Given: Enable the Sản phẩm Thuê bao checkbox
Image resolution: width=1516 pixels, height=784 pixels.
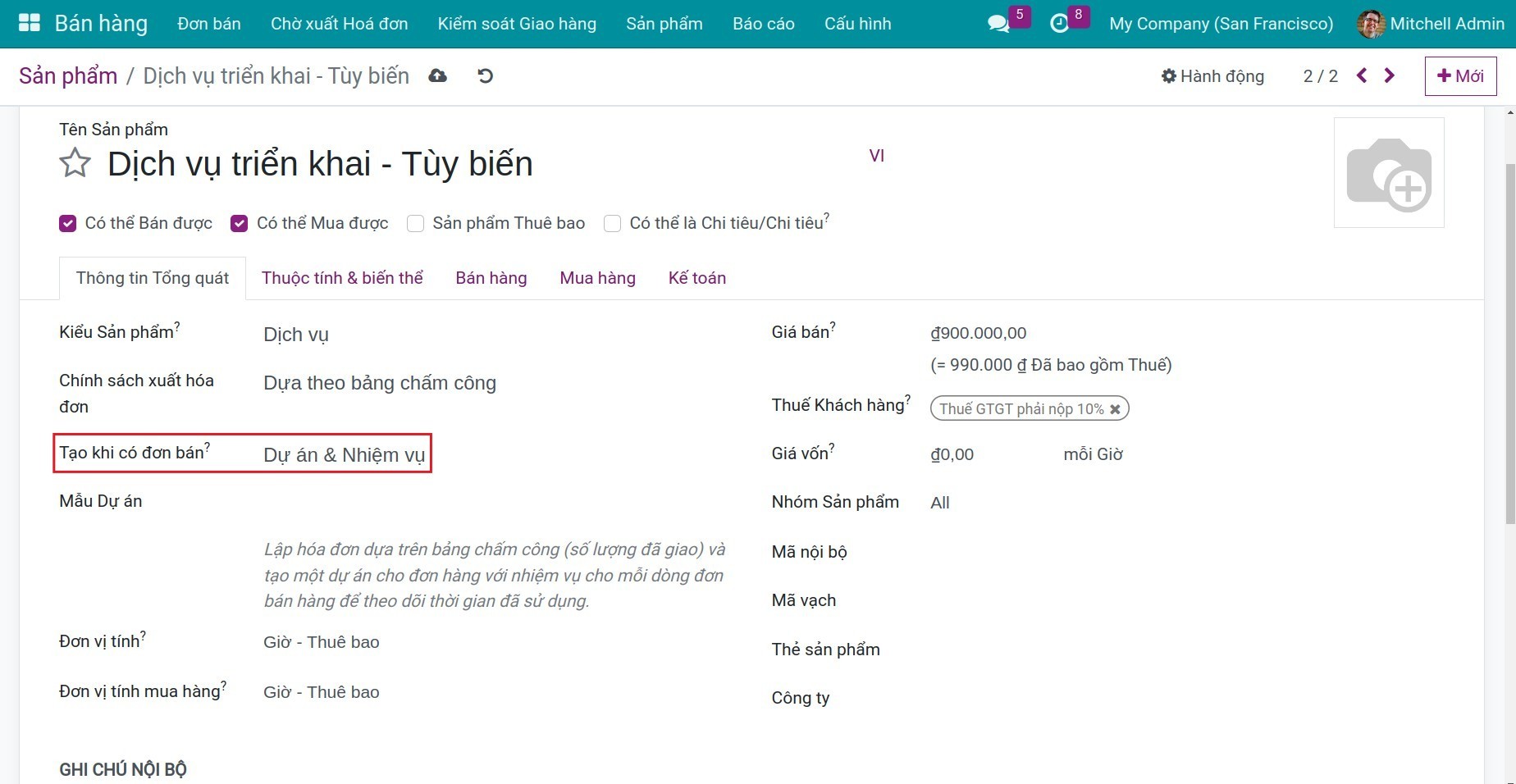Looking at the screenshot, I should pos(416,224).
